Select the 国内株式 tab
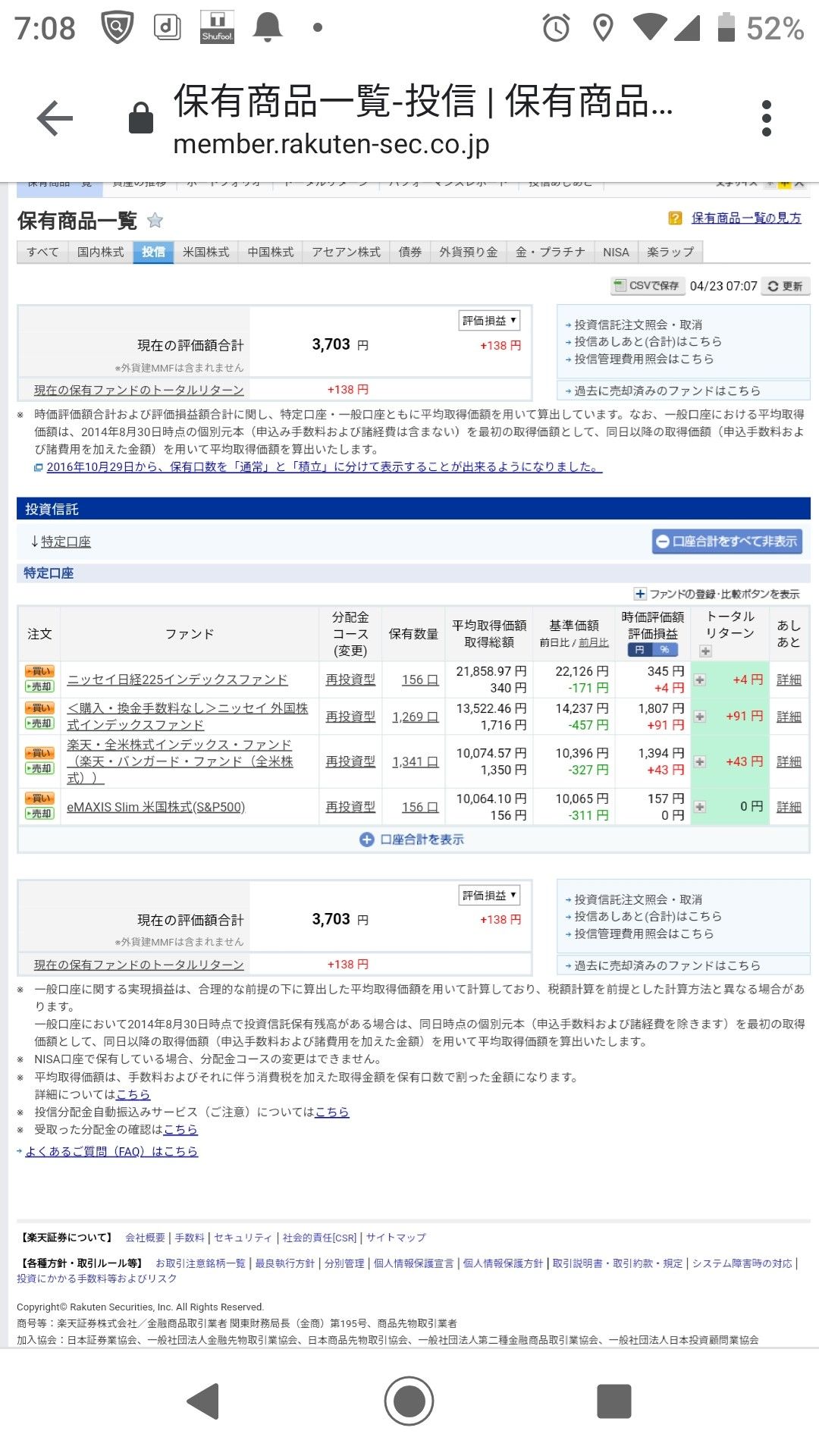 100,252
